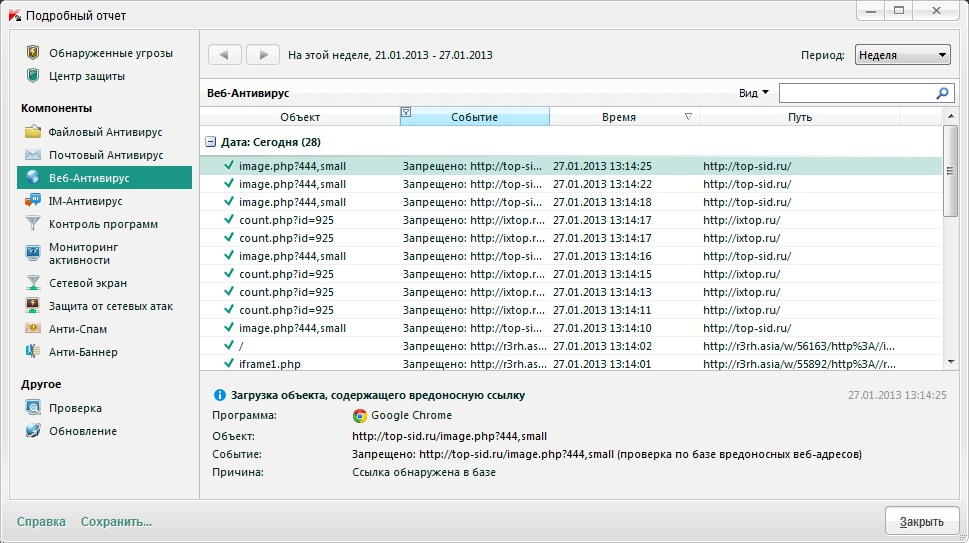This screenshot has height=543, width=969.
Task: Select the iframe1.php row in the list
Action: [270, 364]
